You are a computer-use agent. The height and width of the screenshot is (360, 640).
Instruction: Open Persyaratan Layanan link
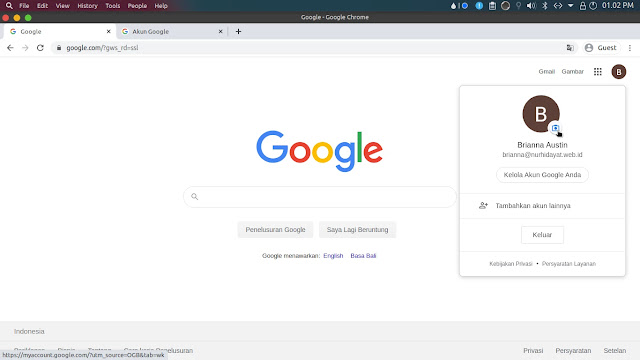tap(569, 264)
